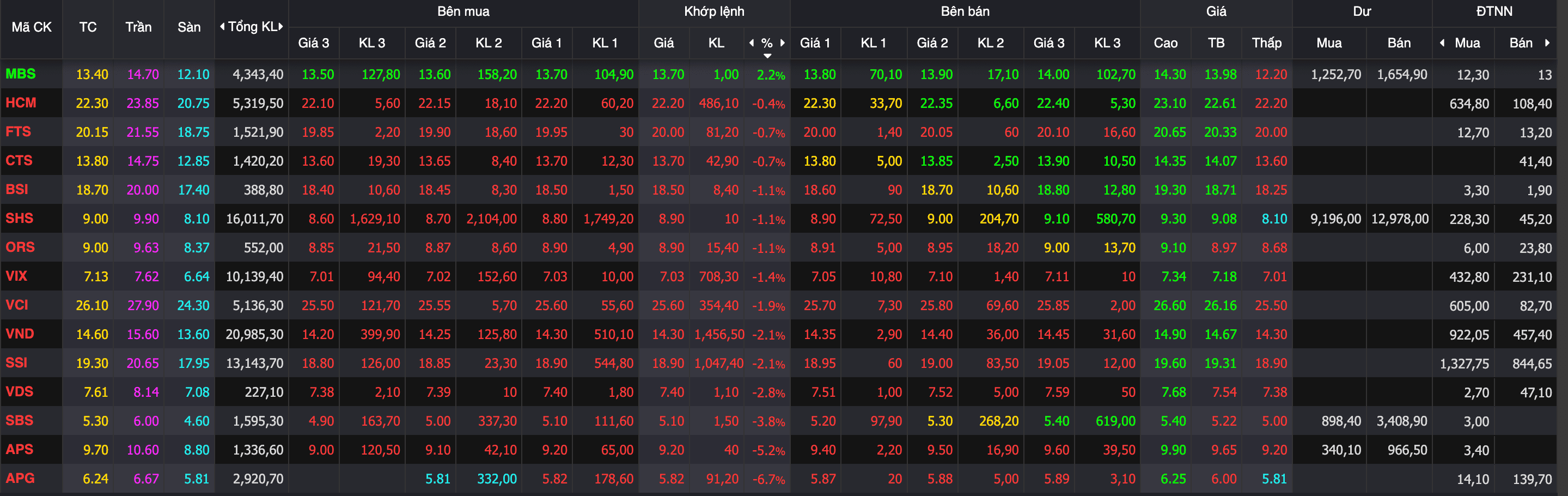Image resolution: width=1568 pixels, height=496 pixels.
Task: Click SHS Dư Mua value 9,196,00
Action: [1335, 219]
